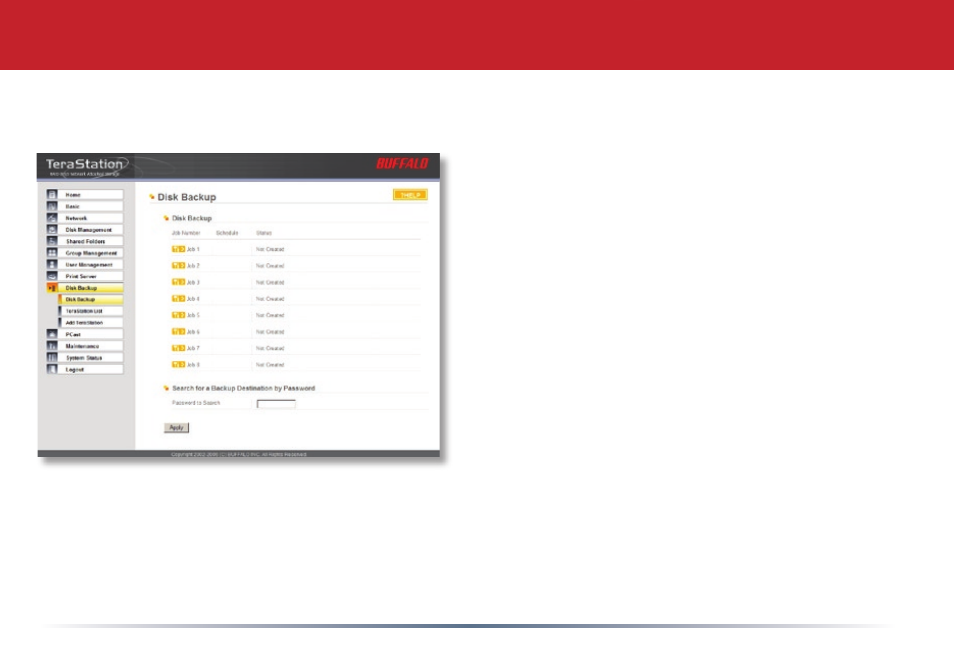Open the Job 1 link
The height and width of the screenshot is (660, 954).
[x=193, y=249]
